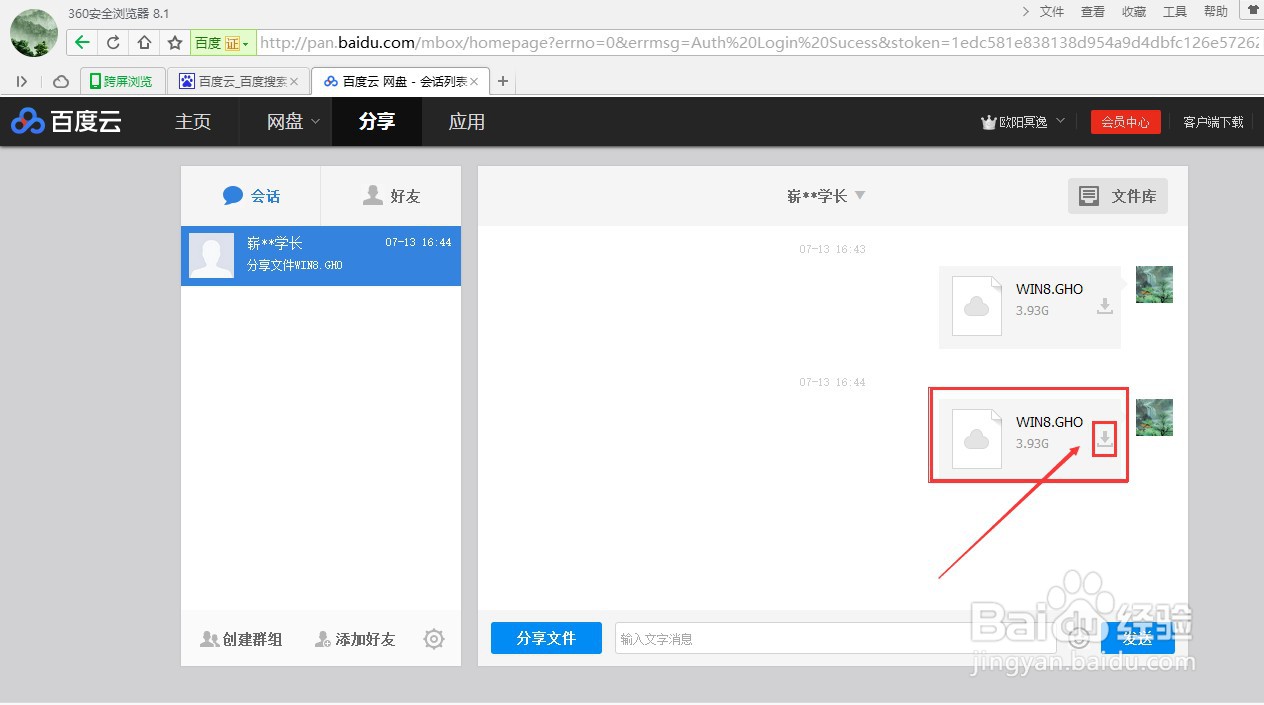Open a new tab with the plus button
1264x705 pixels.
[503, 81]
